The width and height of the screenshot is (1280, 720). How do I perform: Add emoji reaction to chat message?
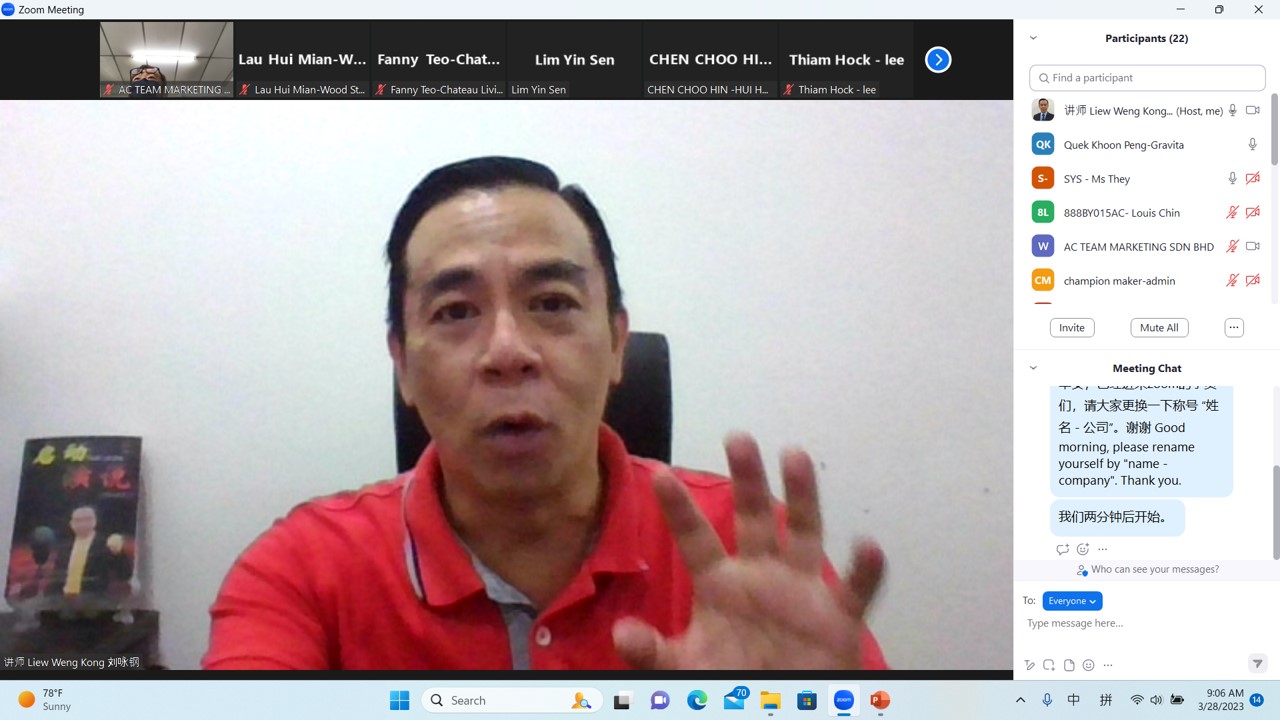1083,549
